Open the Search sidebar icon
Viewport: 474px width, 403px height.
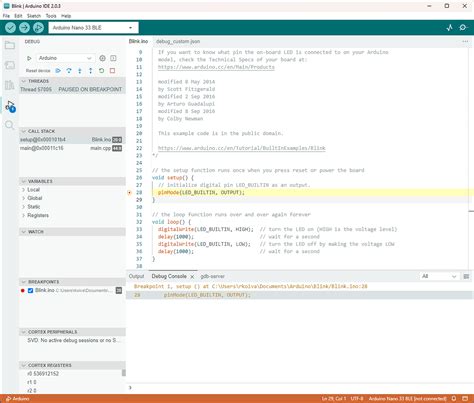coord(9,125)
